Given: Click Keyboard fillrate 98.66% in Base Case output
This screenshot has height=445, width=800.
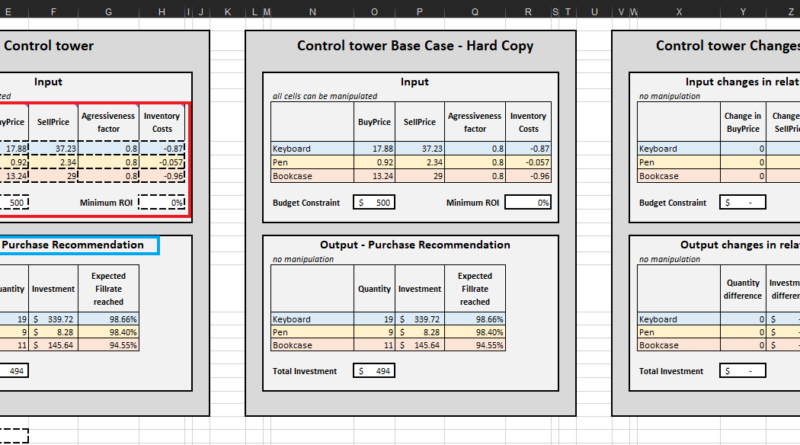Looking at the screenshot, I should pos(475,319).
